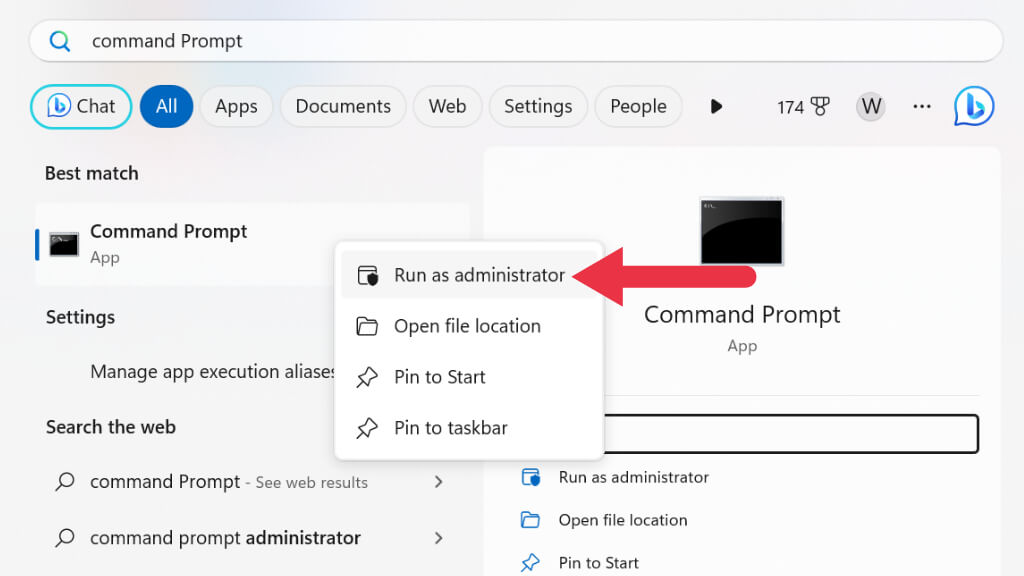The height and width of the screenshot is (576, 1024).
Task: Show more filter tabs with play arrow
Action: [x=716, y=106]
